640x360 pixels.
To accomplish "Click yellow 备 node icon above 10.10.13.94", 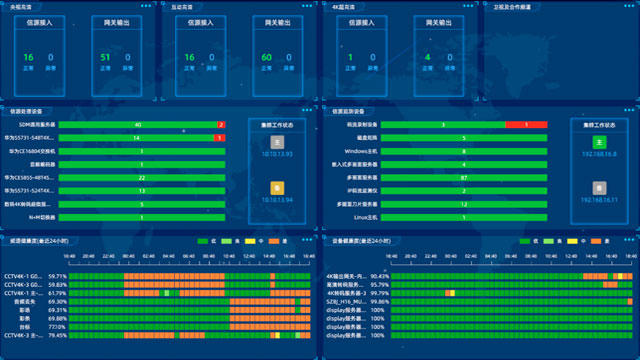I will point(277,188).
